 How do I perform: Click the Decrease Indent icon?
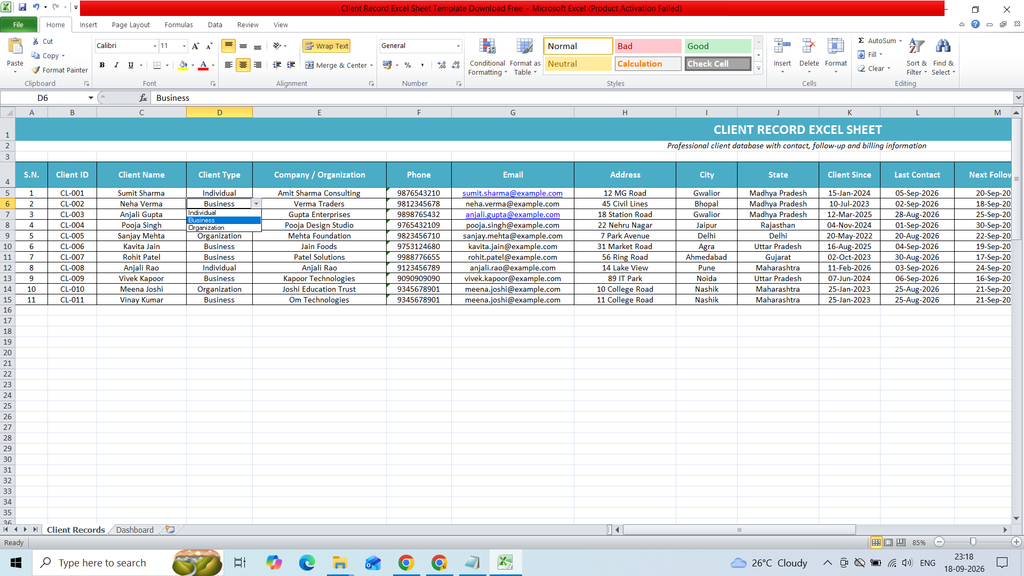tap(277, 65)
